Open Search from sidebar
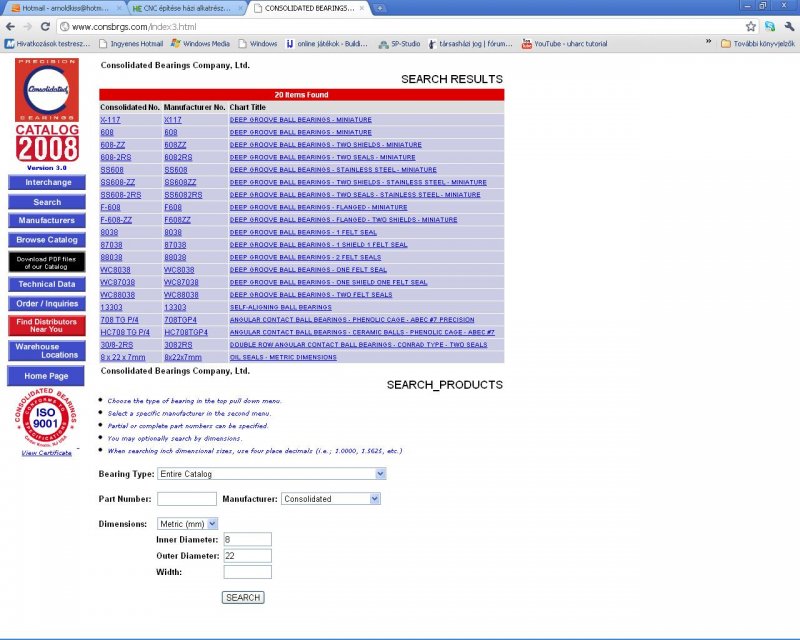Screen dimensions: 800x640 coord(47,202)
